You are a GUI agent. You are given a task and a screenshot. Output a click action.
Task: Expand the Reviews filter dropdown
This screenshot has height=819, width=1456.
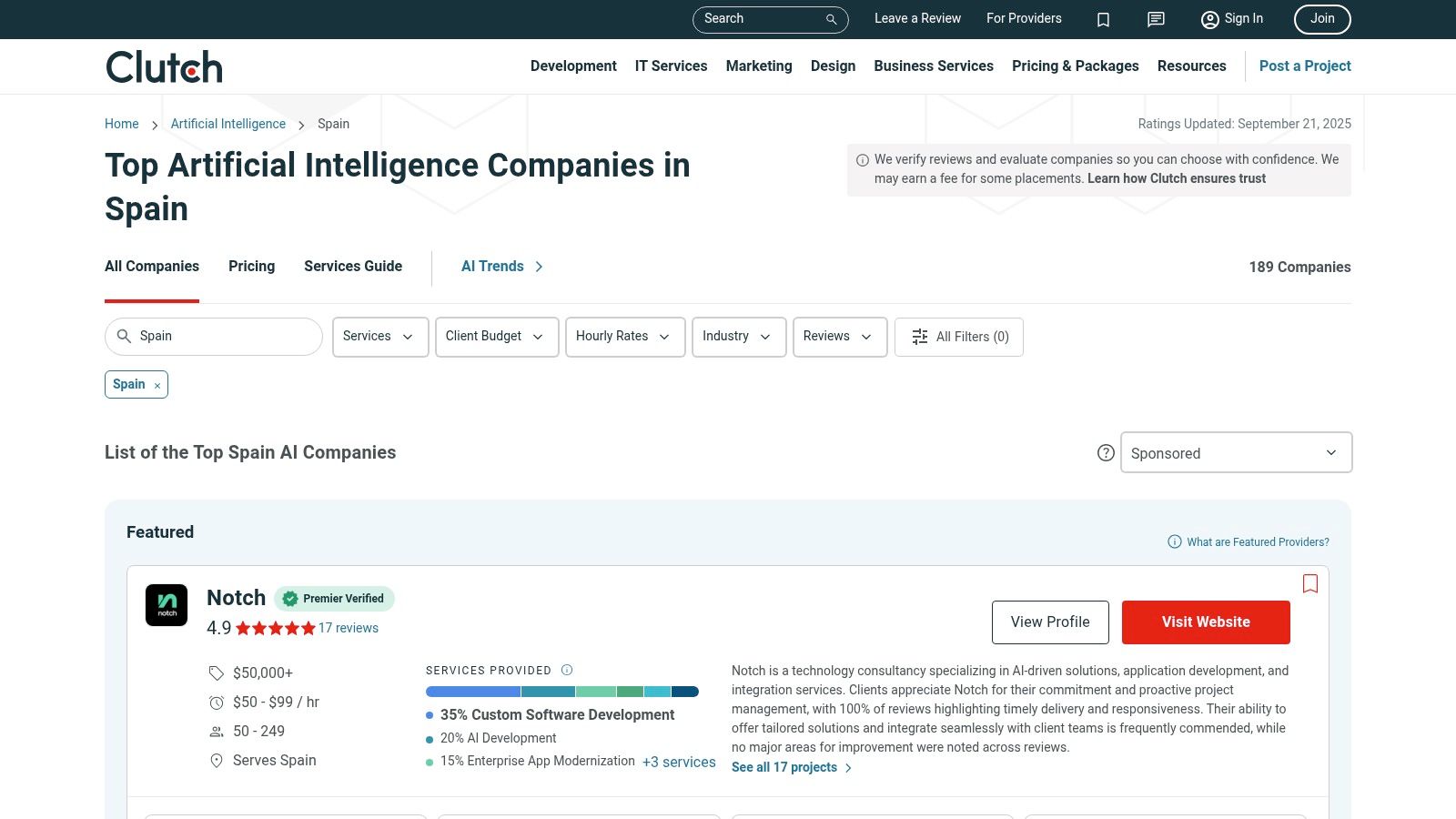pos(840,337)
